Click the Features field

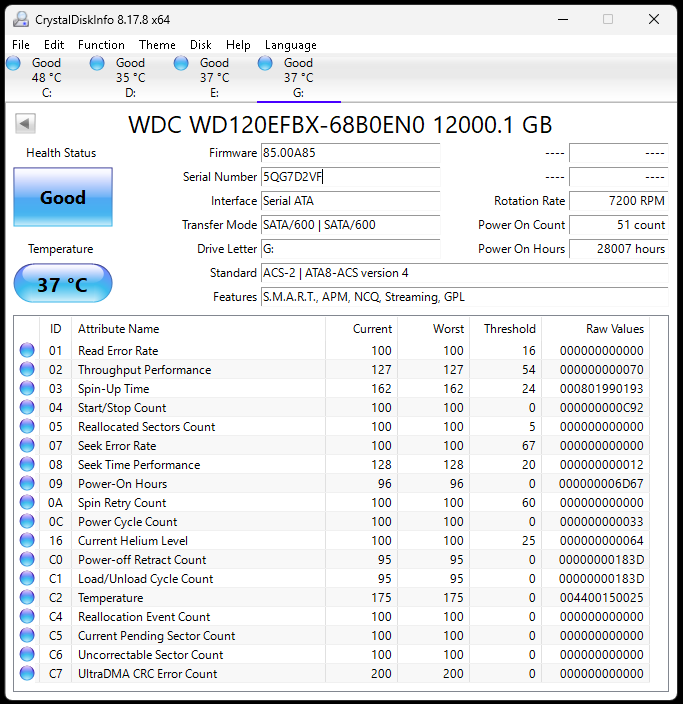464,297
